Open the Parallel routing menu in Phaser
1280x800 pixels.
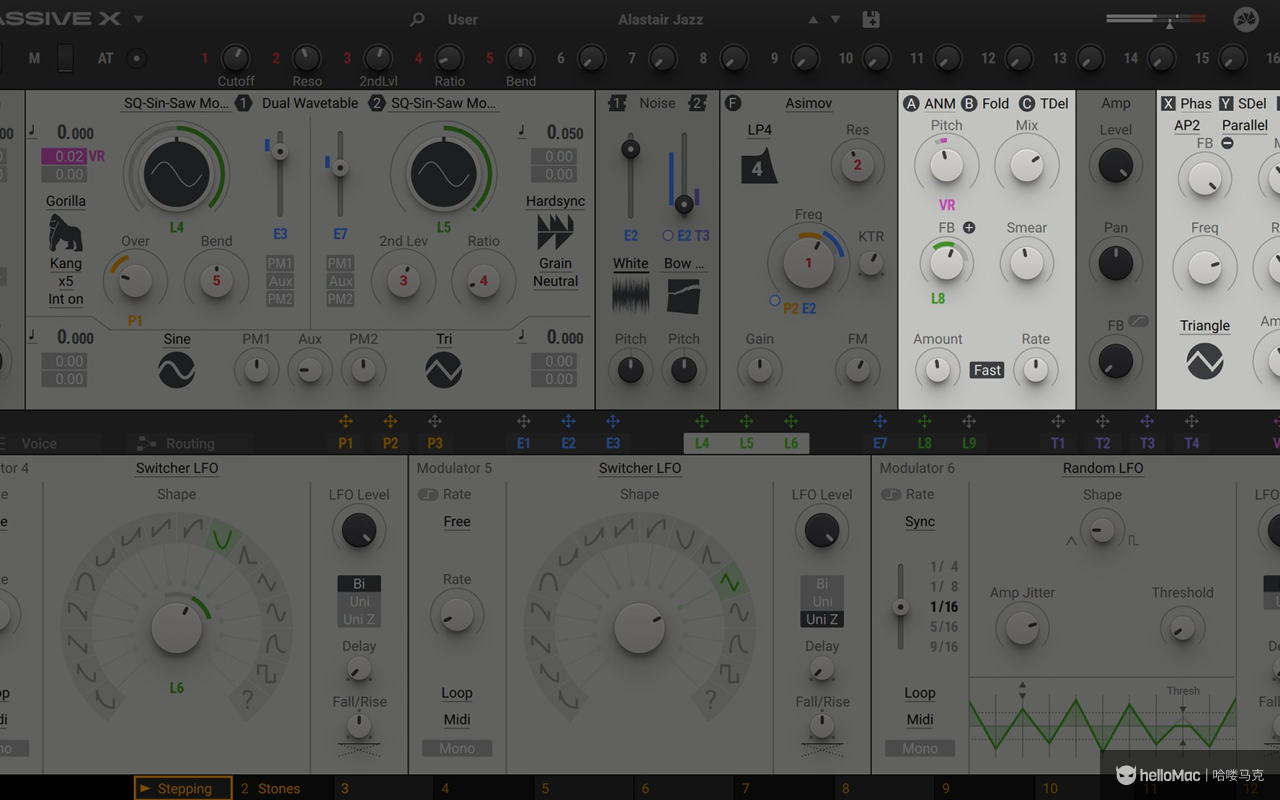[1245, 126]
